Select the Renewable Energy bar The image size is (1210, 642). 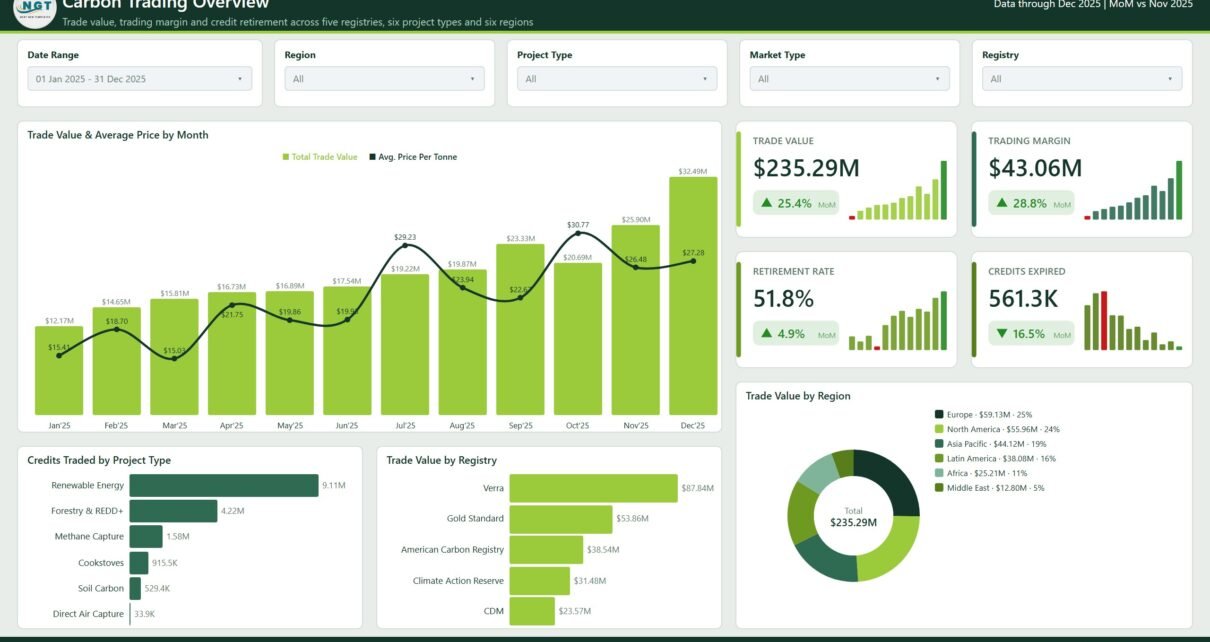coord(224,485)
